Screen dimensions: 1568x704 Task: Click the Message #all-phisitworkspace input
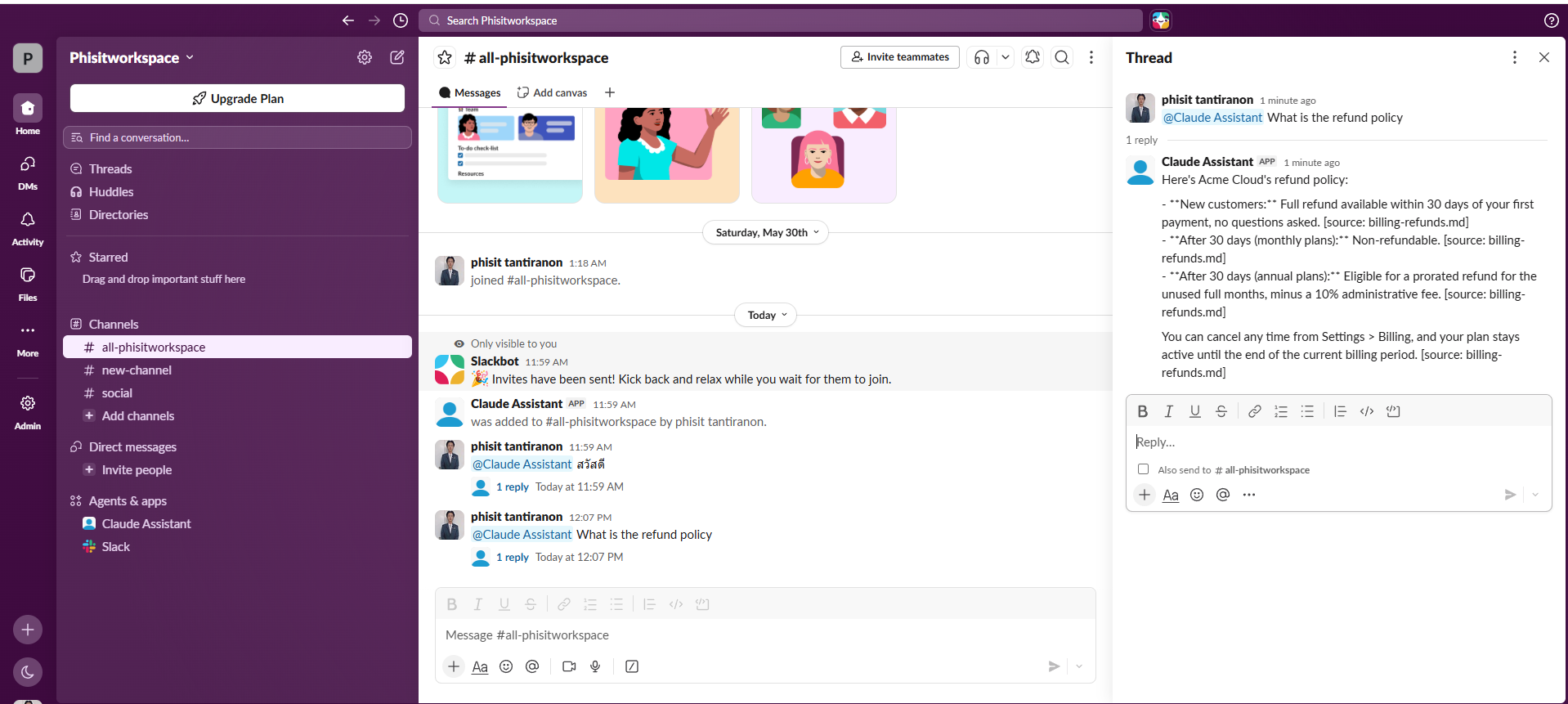tap(765, 634)
